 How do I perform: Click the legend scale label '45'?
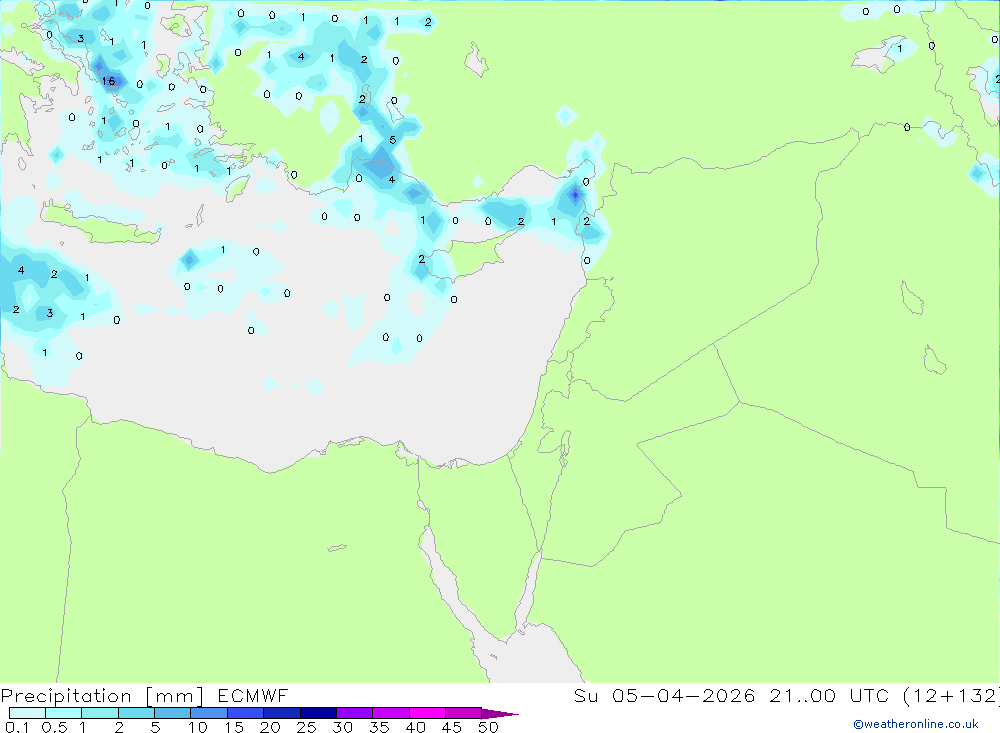tap(452, 727)
